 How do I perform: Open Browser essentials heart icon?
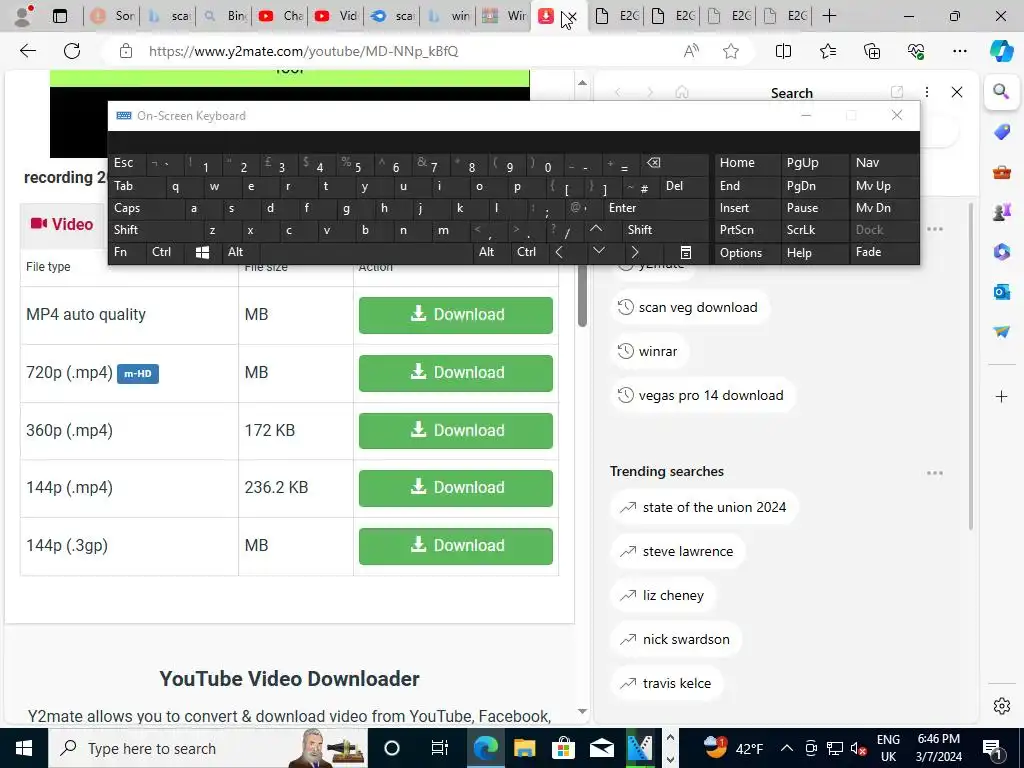pos(916,51)
